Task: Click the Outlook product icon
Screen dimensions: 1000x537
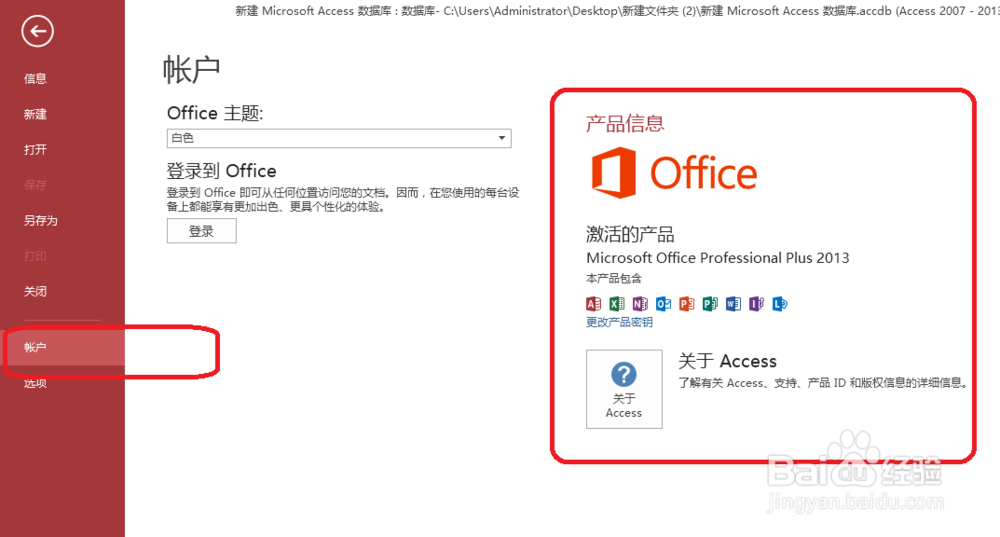Action: click(x=664, y=304)
